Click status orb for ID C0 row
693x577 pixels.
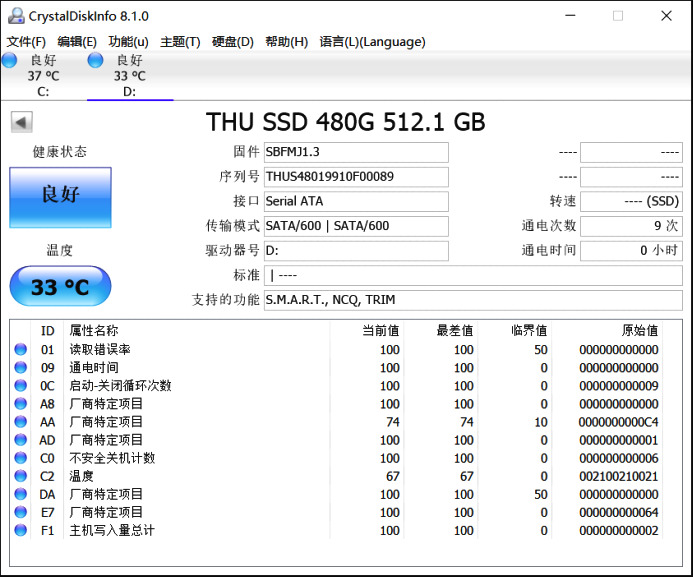(20, 458)
